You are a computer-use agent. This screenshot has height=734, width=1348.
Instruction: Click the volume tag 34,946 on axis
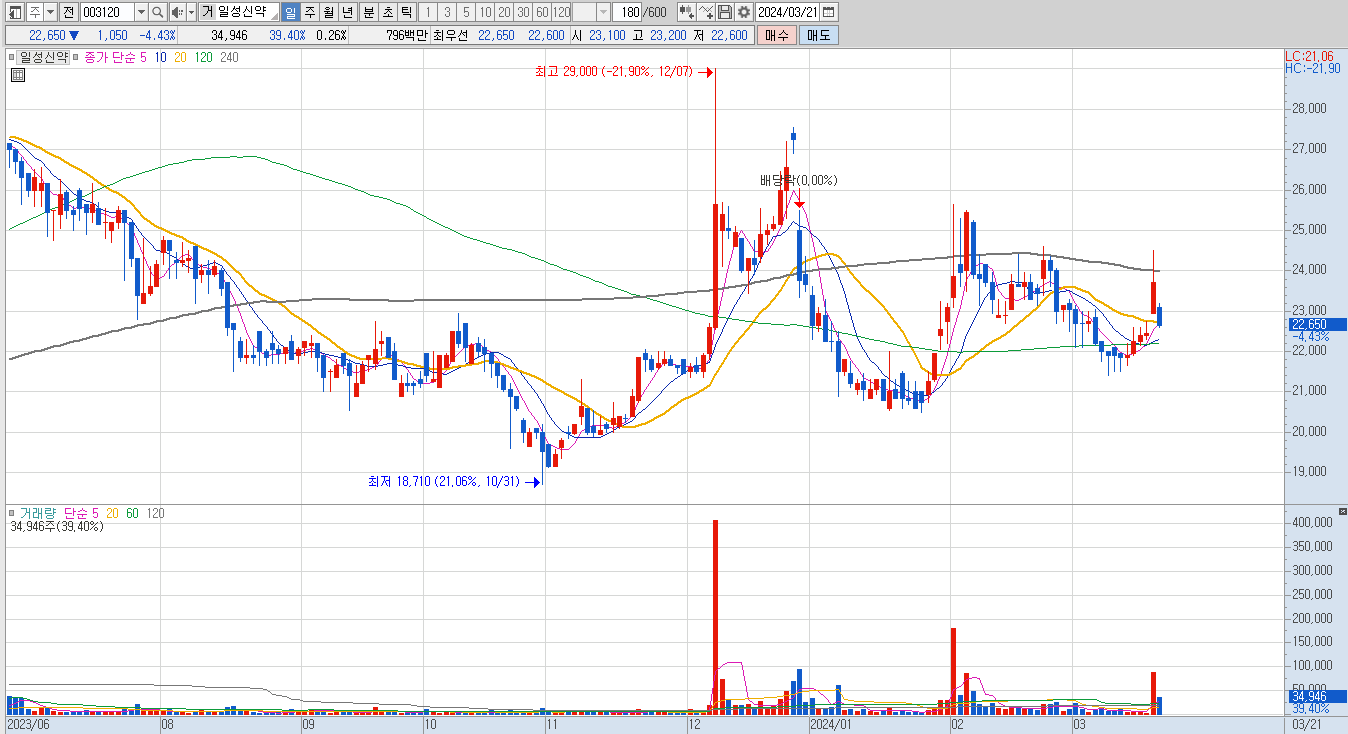pyautogui.click(x=1315, y=696)
